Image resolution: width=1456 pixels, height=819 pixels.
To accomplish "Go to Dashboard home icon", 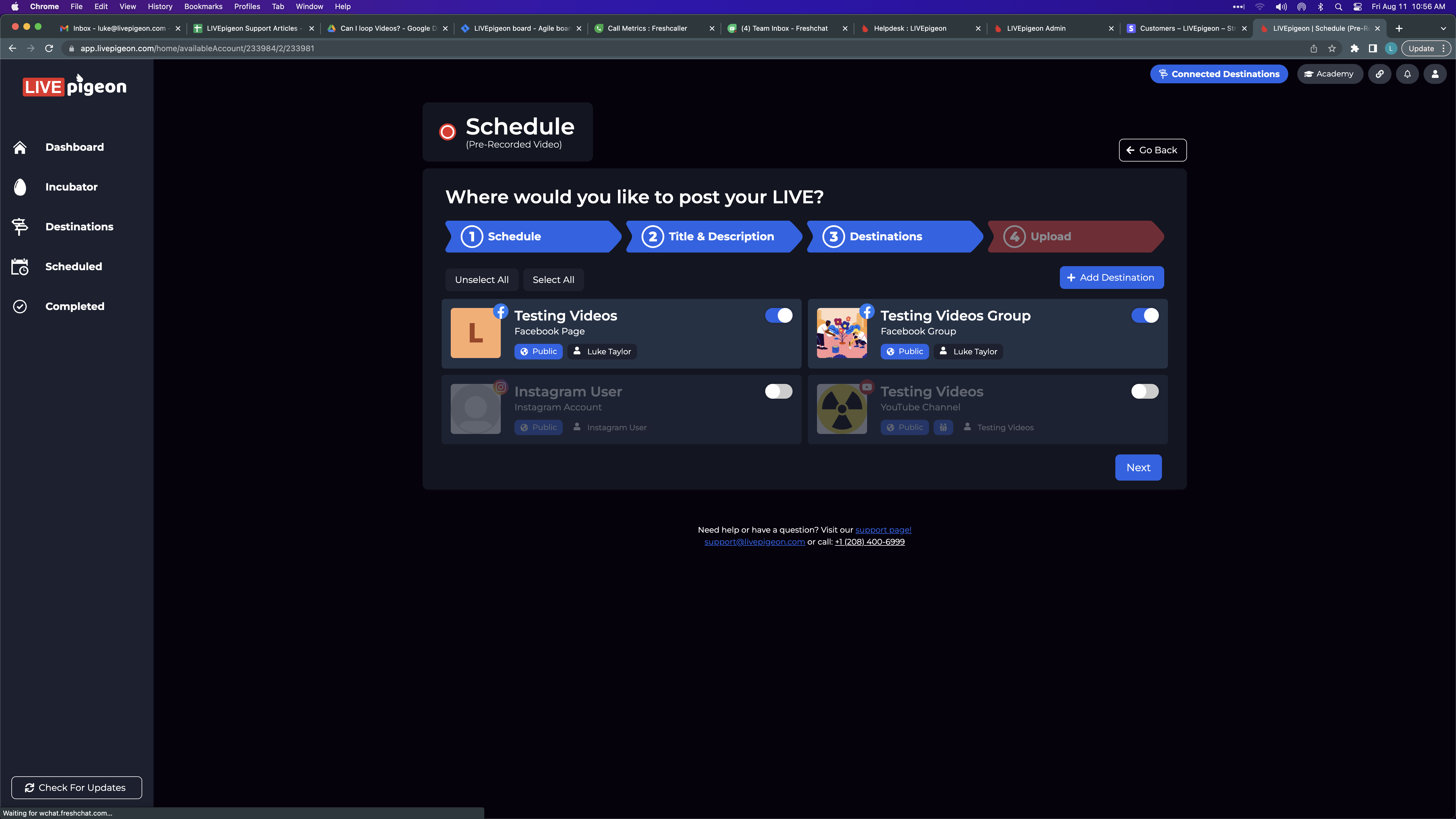I will [x=20, y=147].
